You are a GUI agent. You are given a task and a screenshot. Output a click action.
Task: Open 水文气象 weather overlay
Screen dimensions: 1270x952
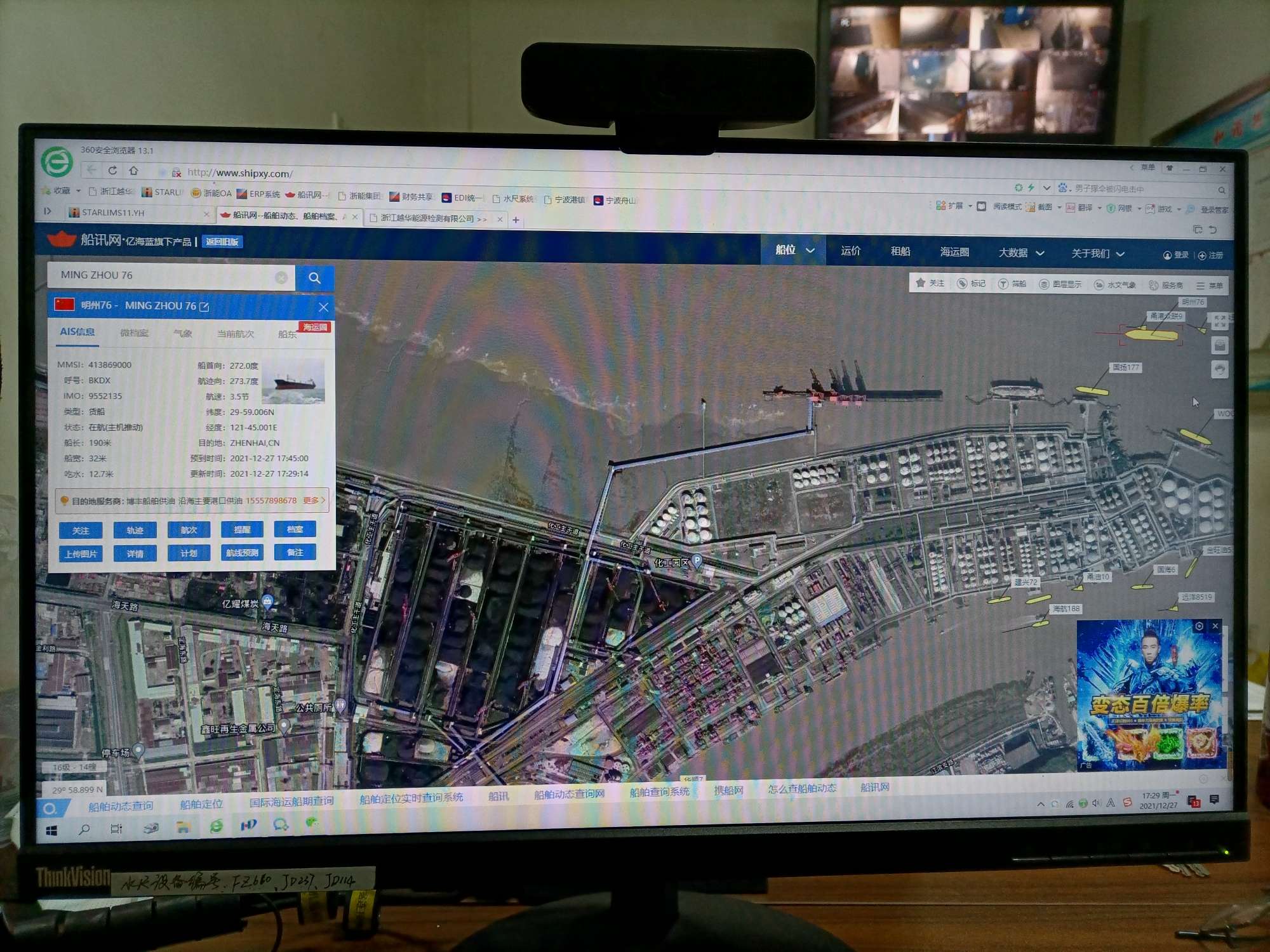coord(1114,285)
